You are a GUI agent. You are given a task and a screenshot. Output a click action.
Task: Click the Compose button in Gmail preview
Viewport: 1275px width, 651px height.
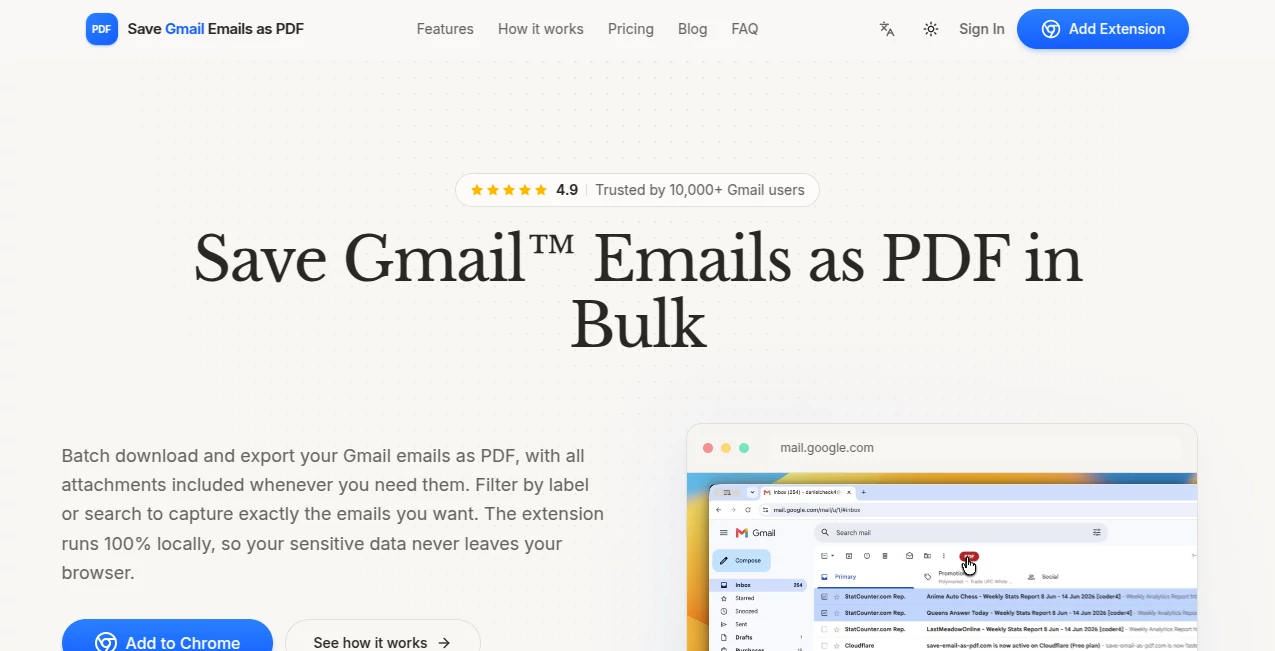(741, 560)
